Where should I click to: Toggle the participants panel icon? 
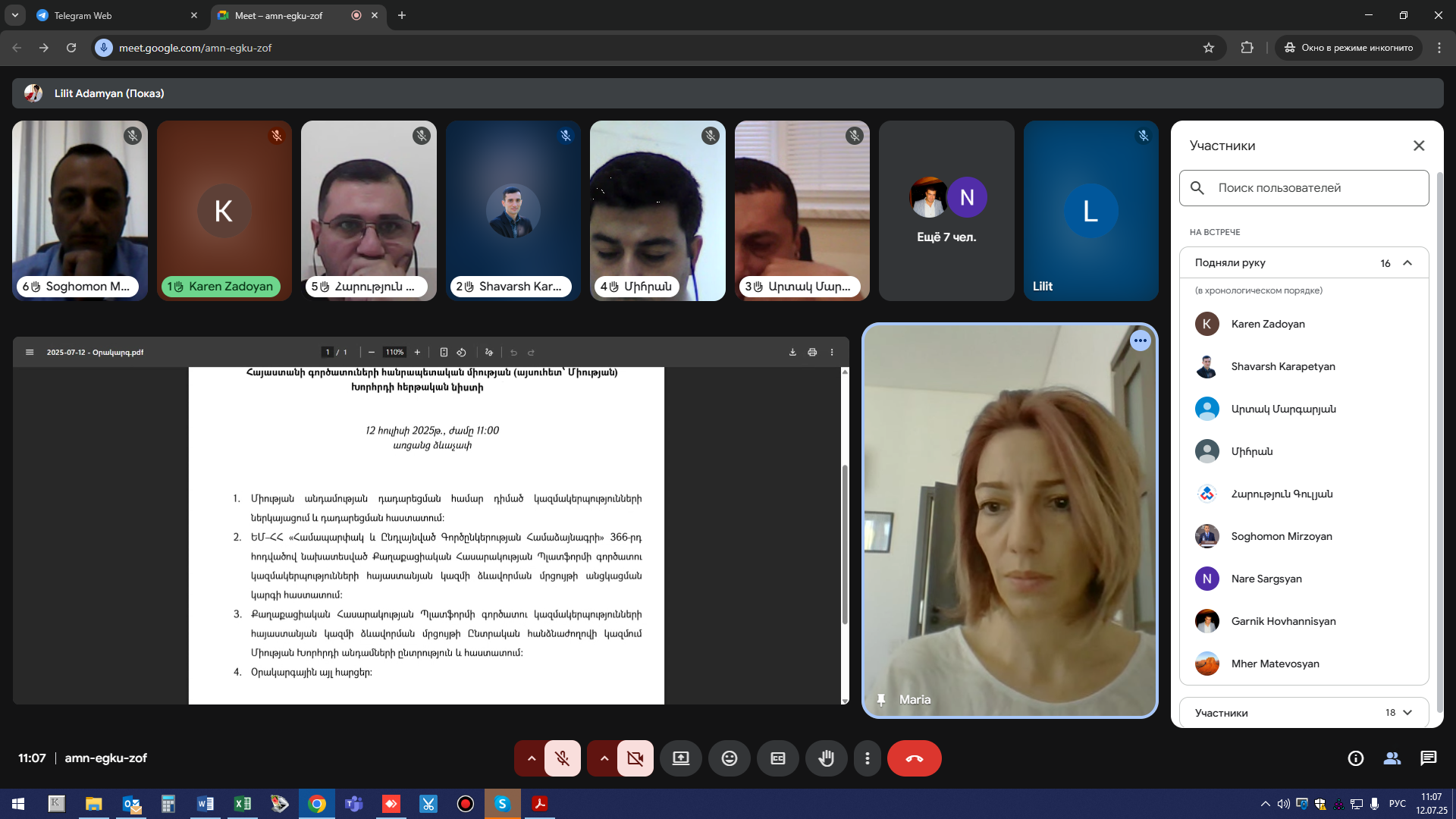click(x=1392, y=758)
